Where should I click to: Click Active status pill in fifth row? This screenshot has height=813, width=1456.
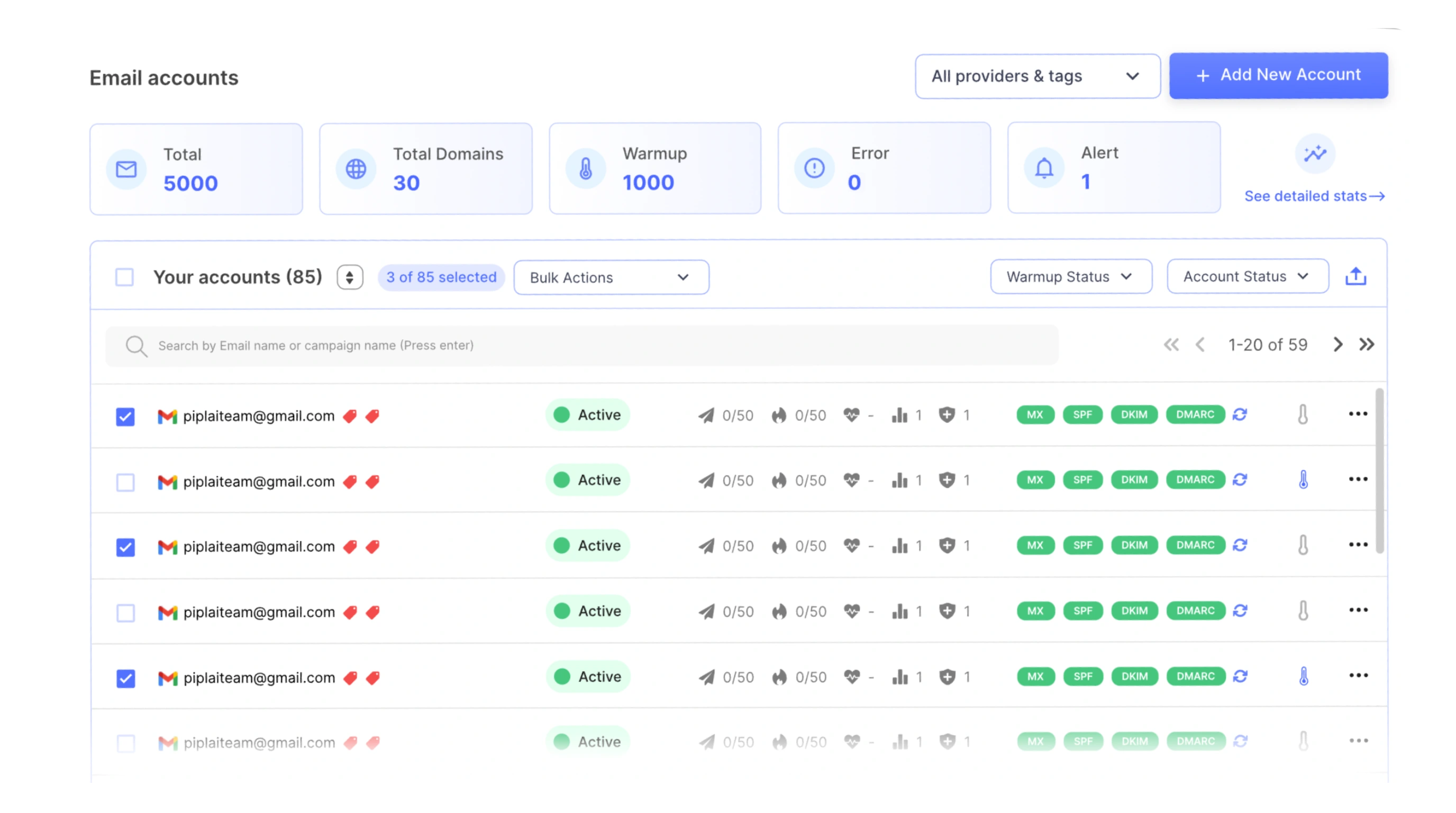coord(588,677)
